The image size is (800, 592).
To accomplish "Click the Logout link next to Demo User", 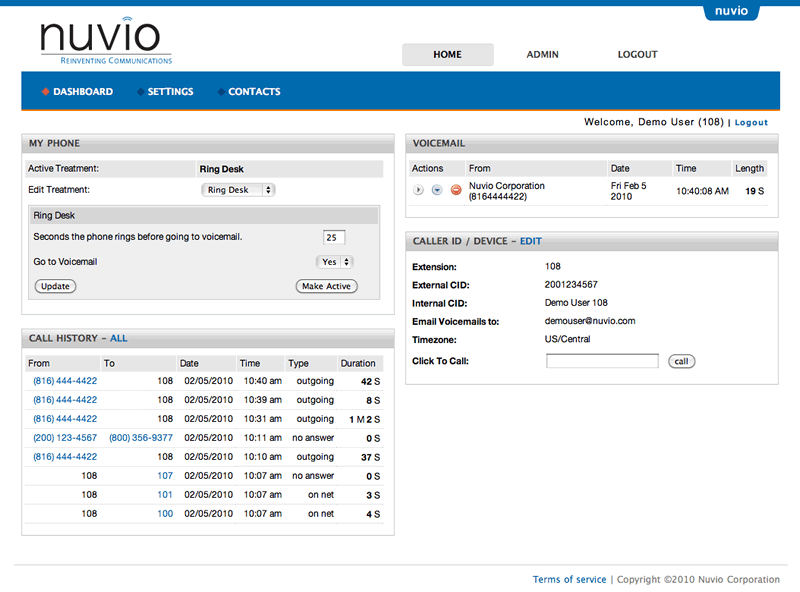I will 751,121.
